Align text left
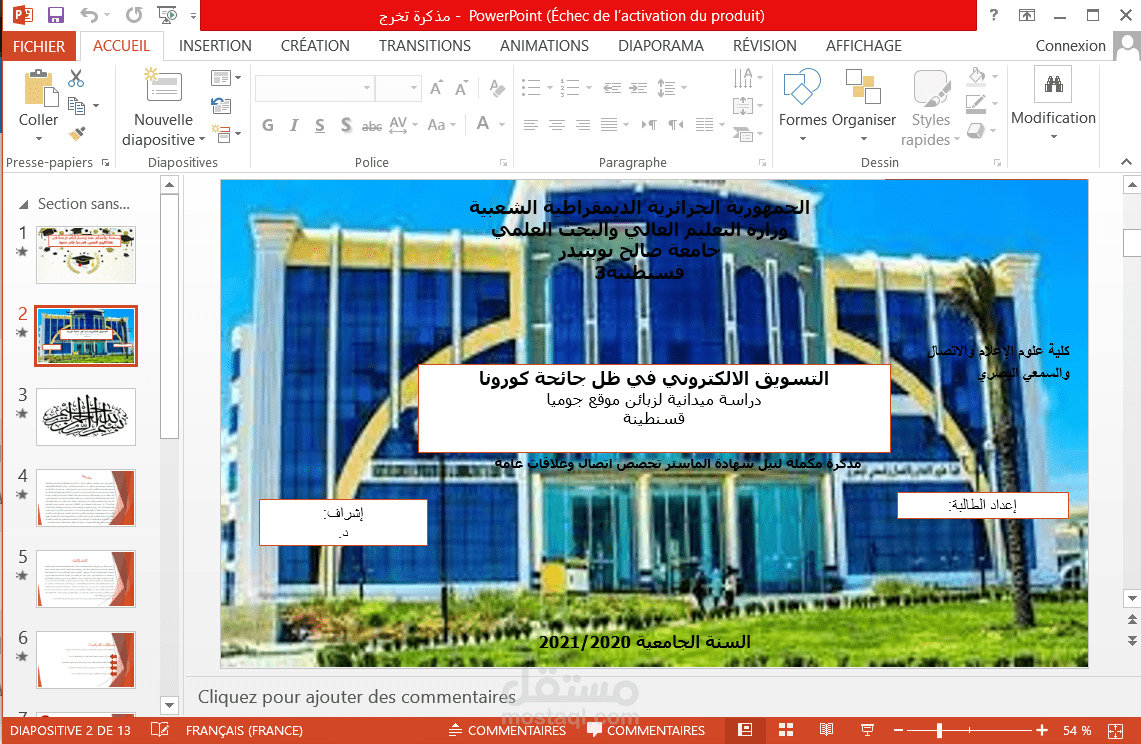This screenshot has width=1141, height=744. point(530,125)
